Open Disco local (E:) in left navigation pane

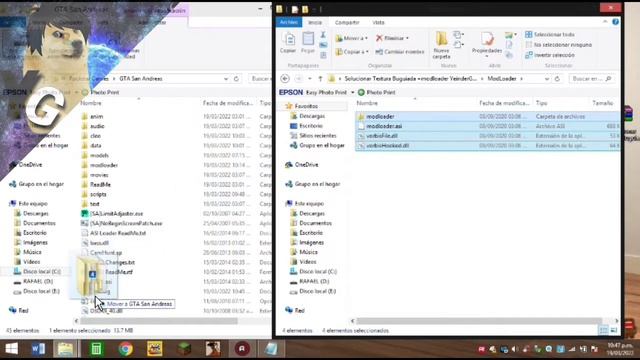click(41, 291)
